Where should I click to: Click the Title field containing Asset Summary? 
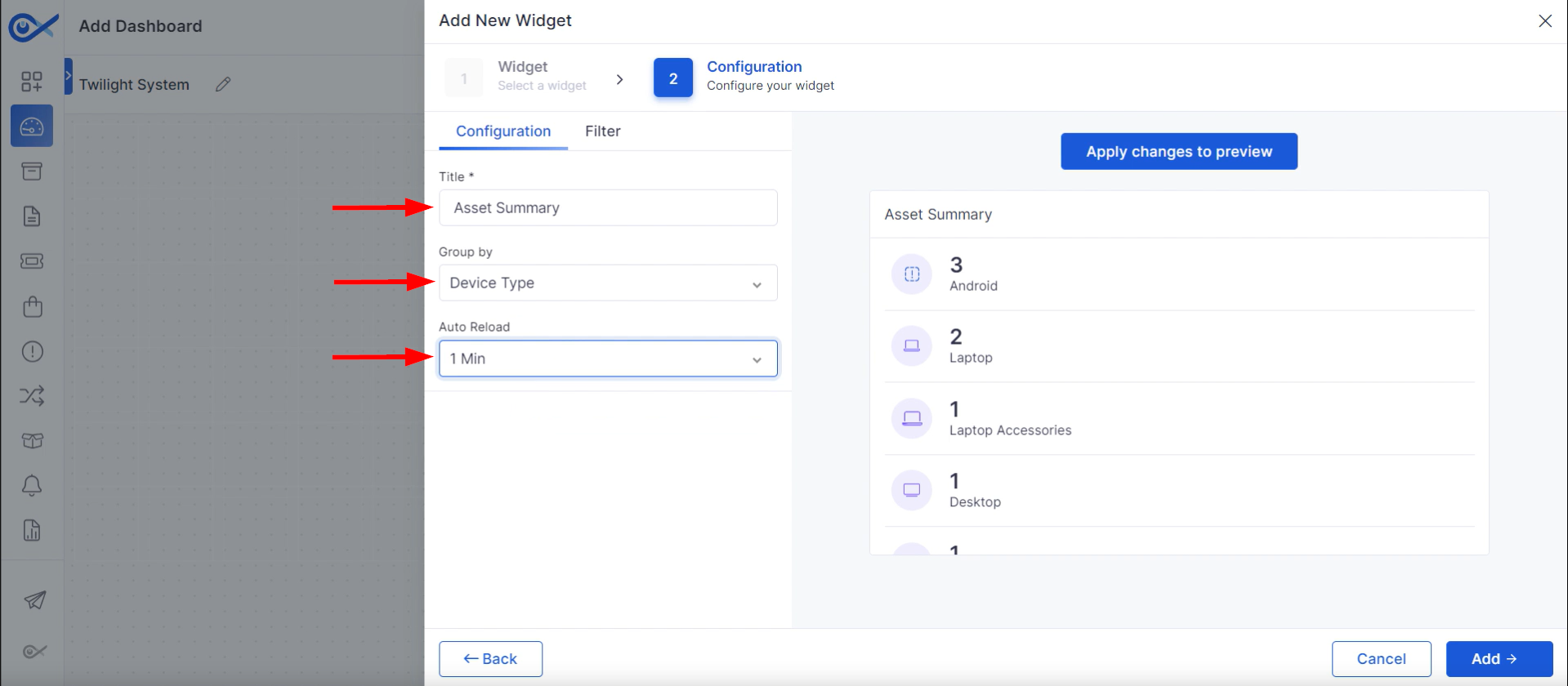(608, 207)
